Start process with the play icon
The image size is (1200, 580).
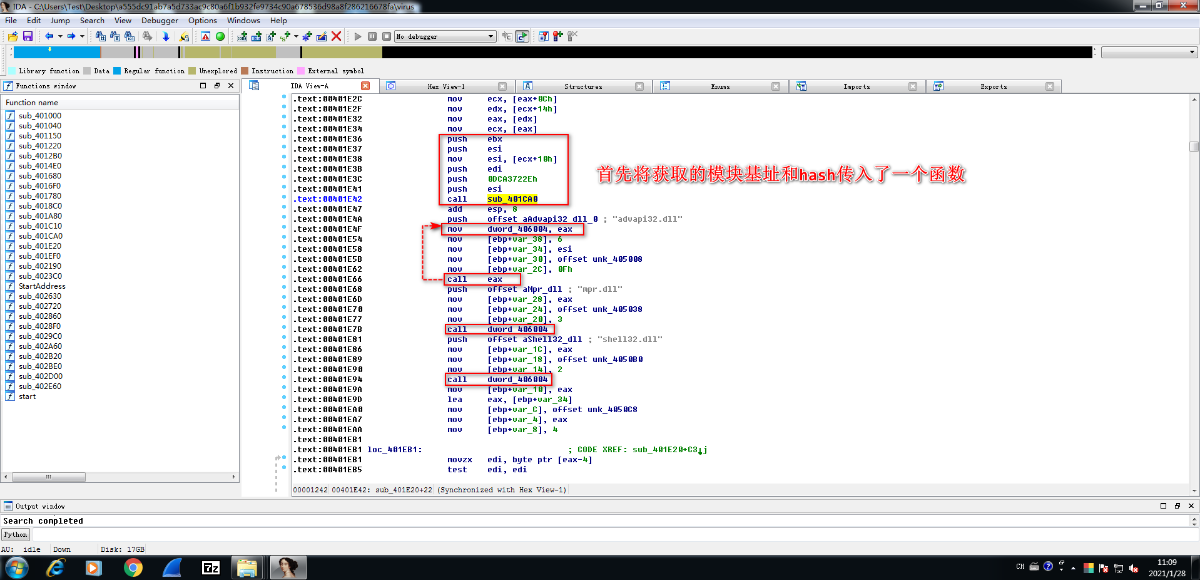pyautogui.click(x=357, y=36)
